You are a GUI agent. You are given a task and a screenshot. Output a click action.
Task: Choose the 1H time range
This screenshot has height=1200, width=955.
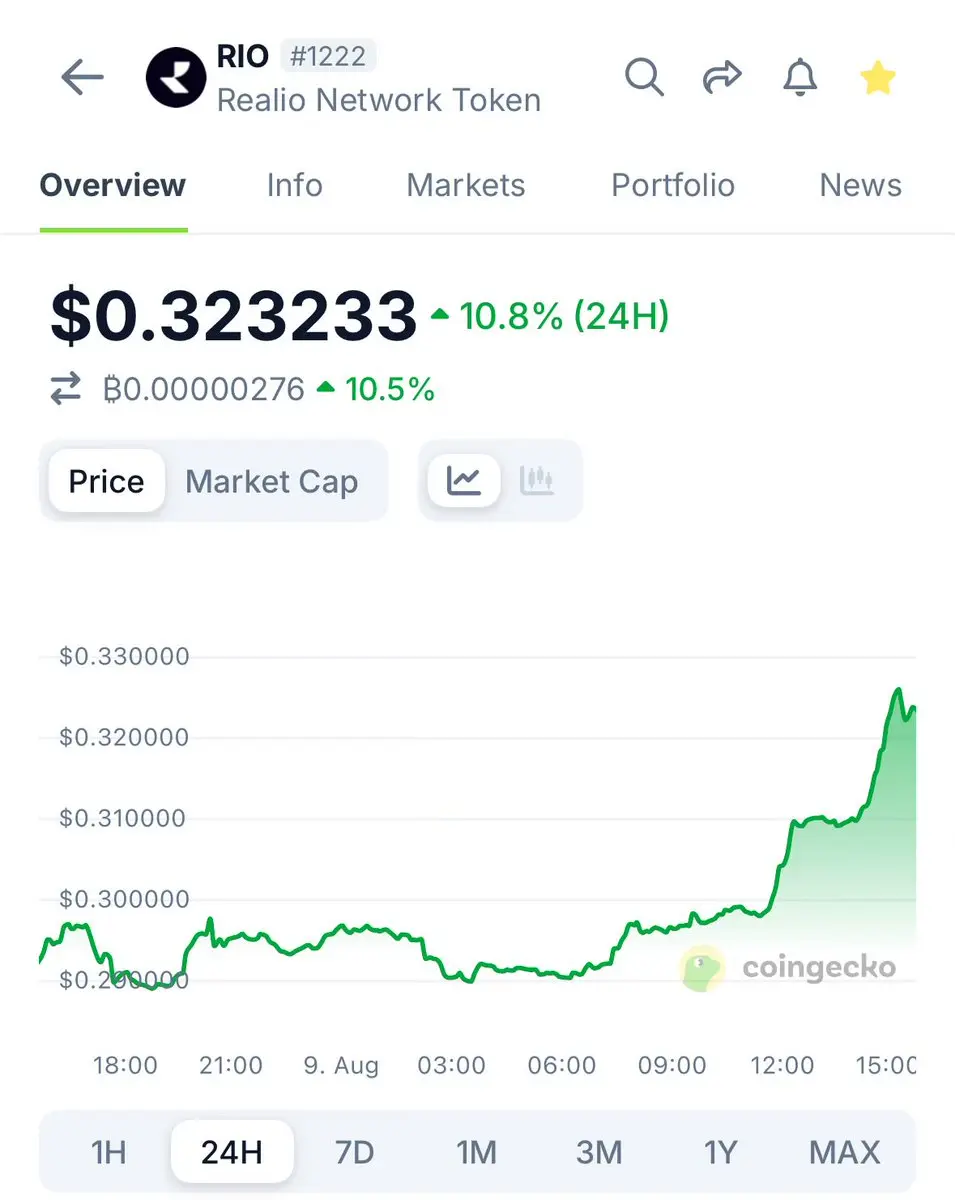click(x=108, y=1152)
